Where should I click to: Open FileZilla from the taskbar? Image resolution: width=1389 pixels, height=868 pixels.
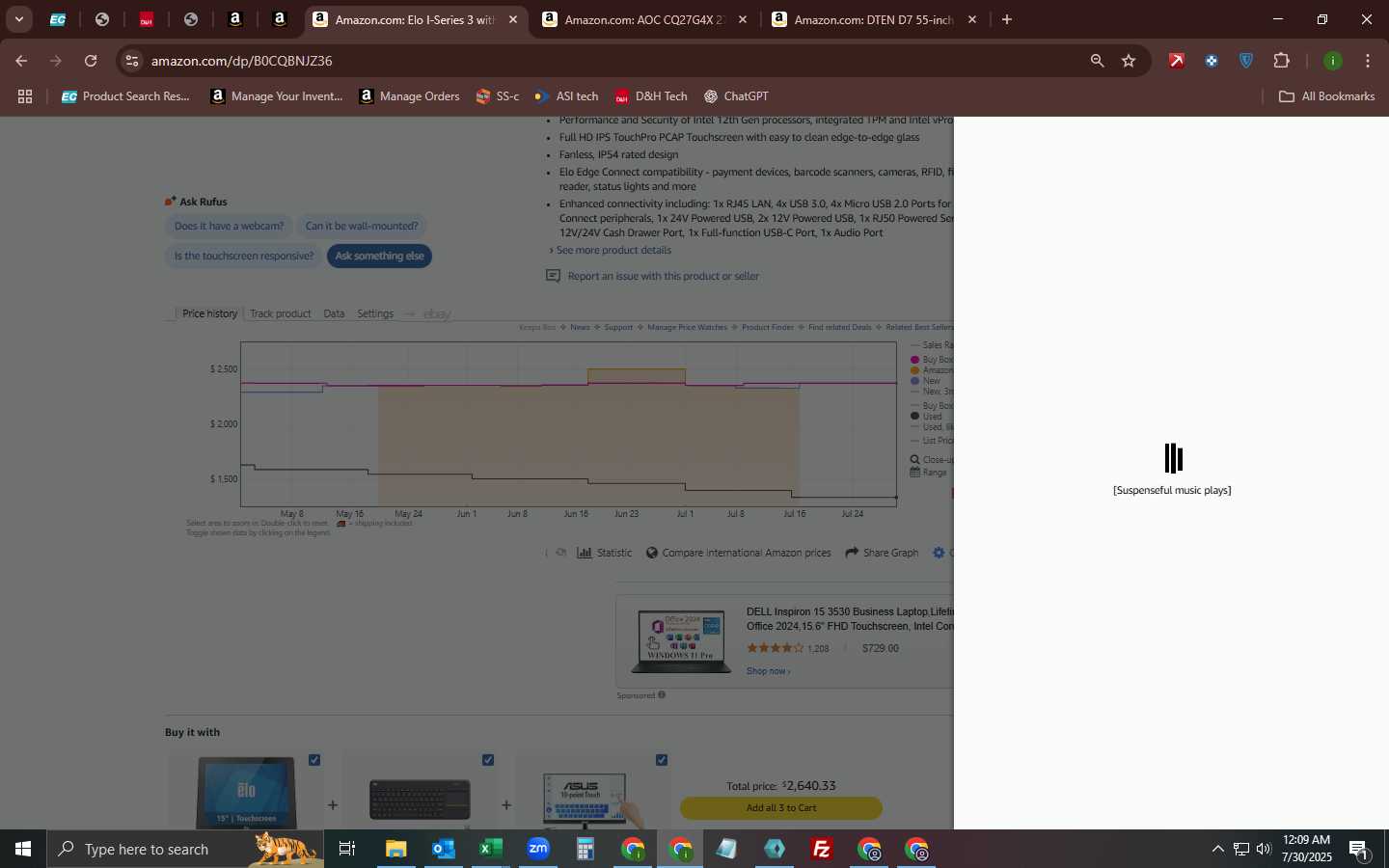coord(822,850)
